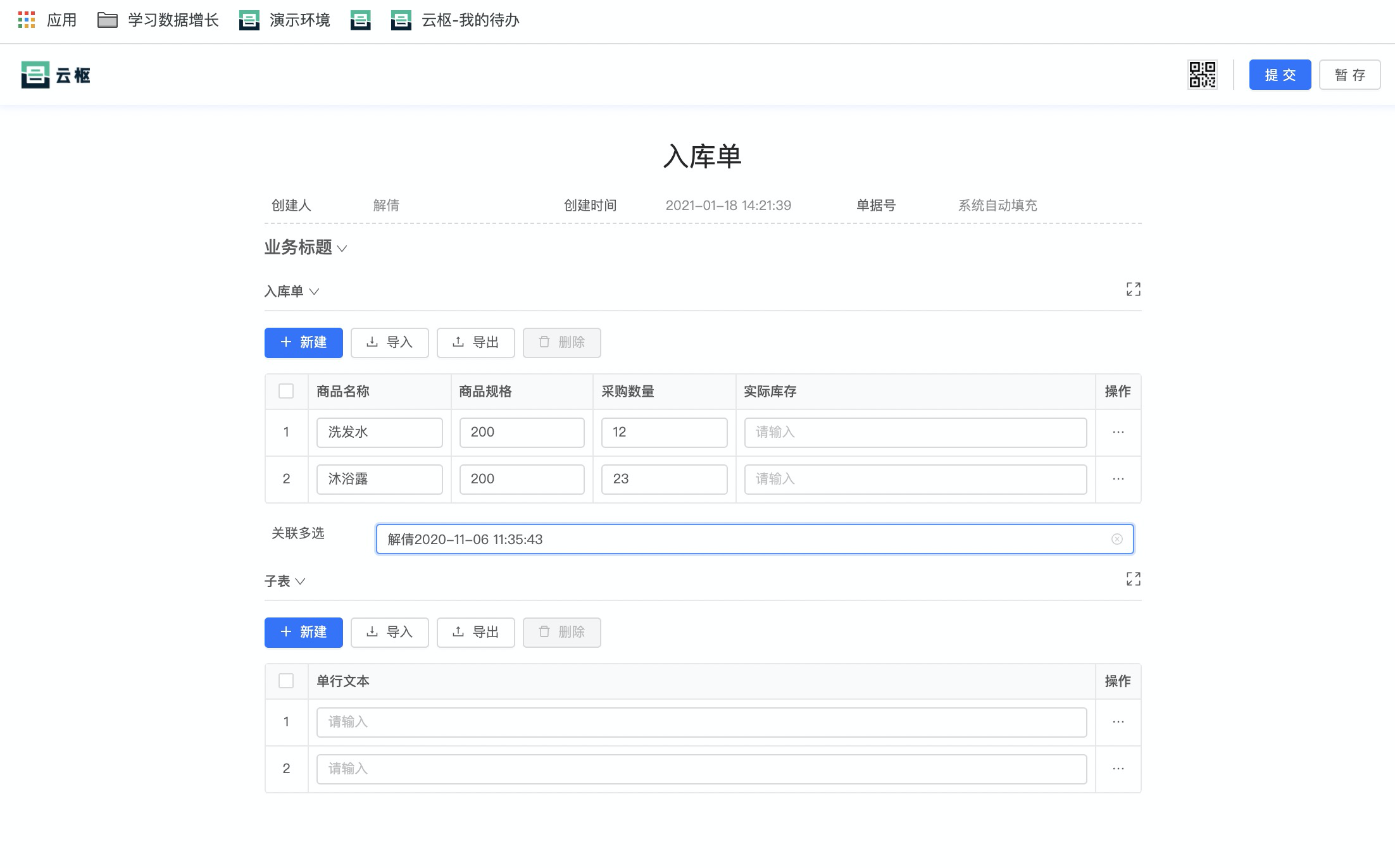Edit 采购数量 field showing 12
The height and width of the screenshot is (868, 1395).
coord(665,432)
